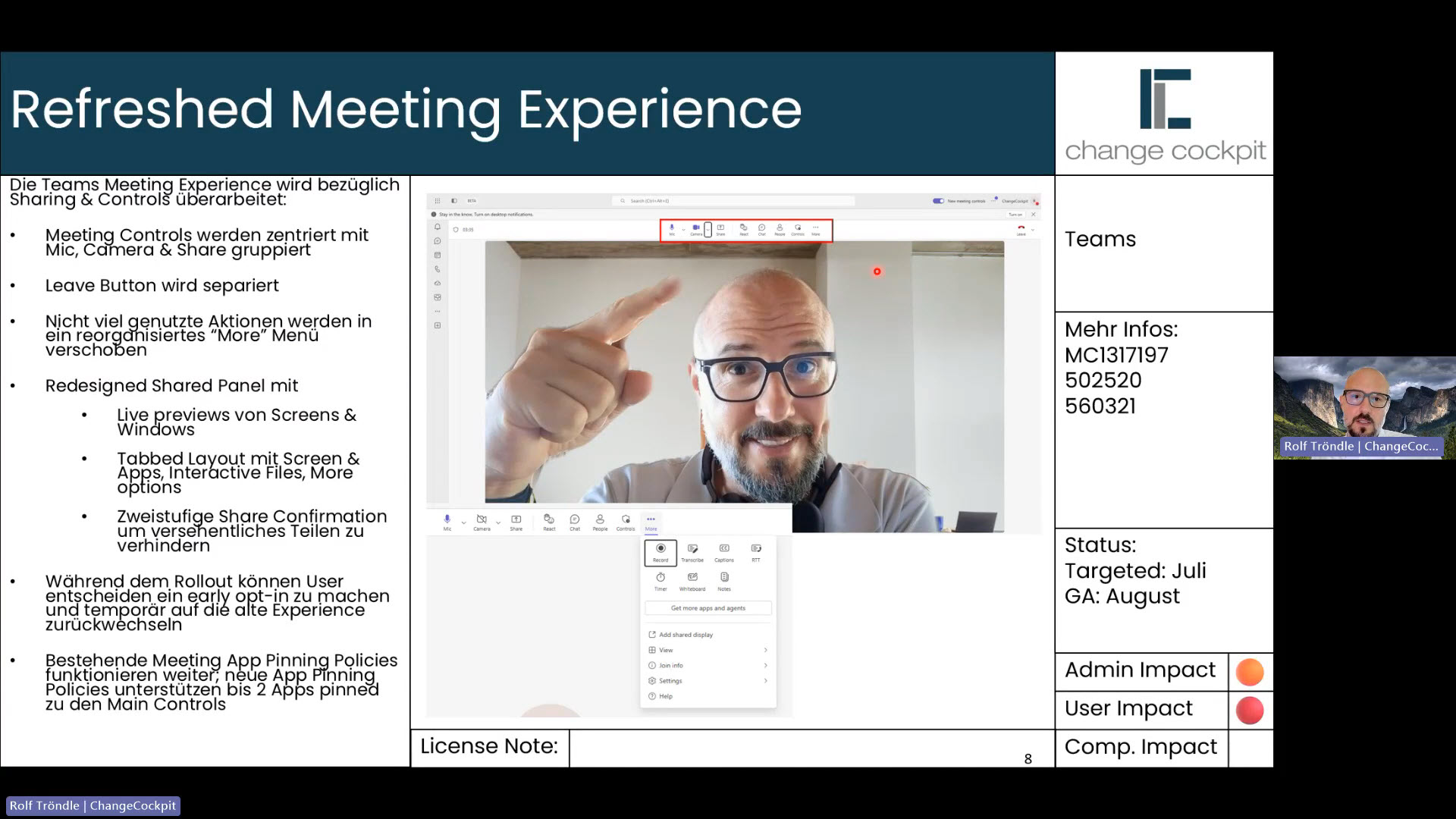
Task: Mute Mic beside the crossed-out camera
Action: (x=447, y=522)
